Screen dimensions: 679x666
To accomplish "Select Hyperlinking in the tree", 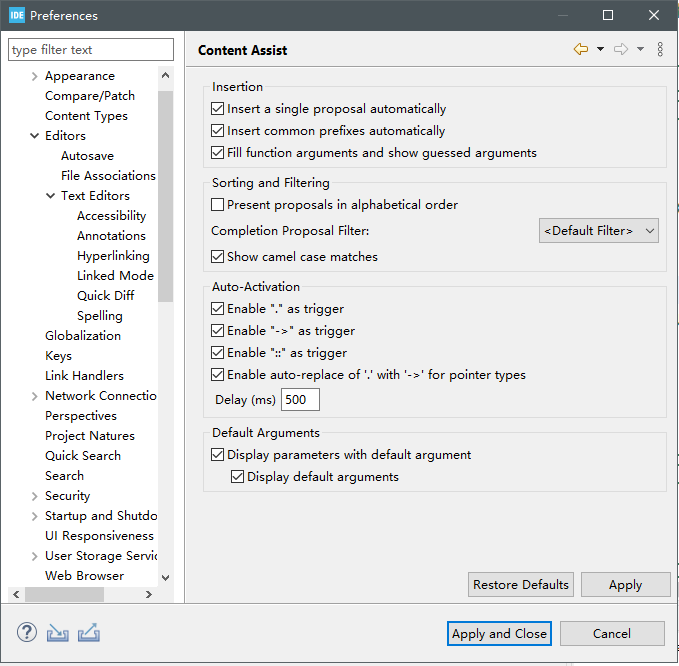I will (x=113, y=255).
